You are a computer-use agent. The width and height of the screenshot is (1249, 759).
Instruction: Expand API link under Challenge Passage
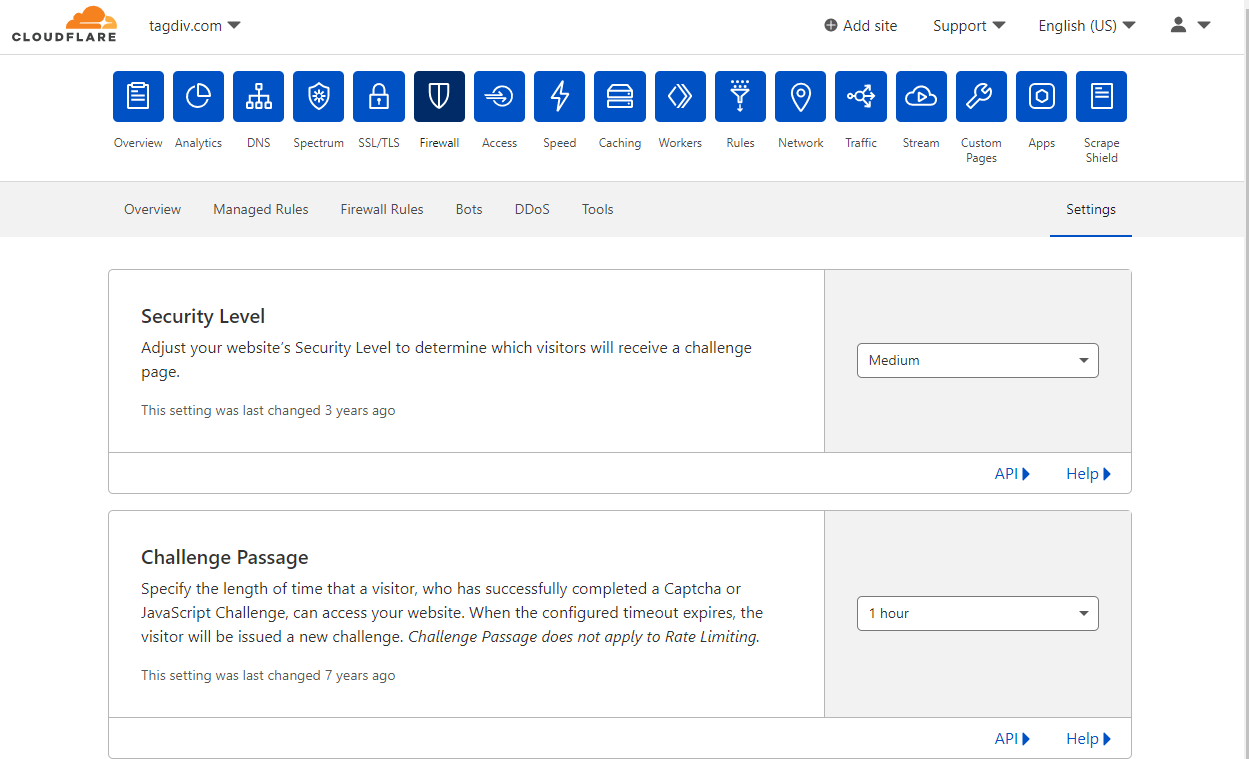[1012, 739]
